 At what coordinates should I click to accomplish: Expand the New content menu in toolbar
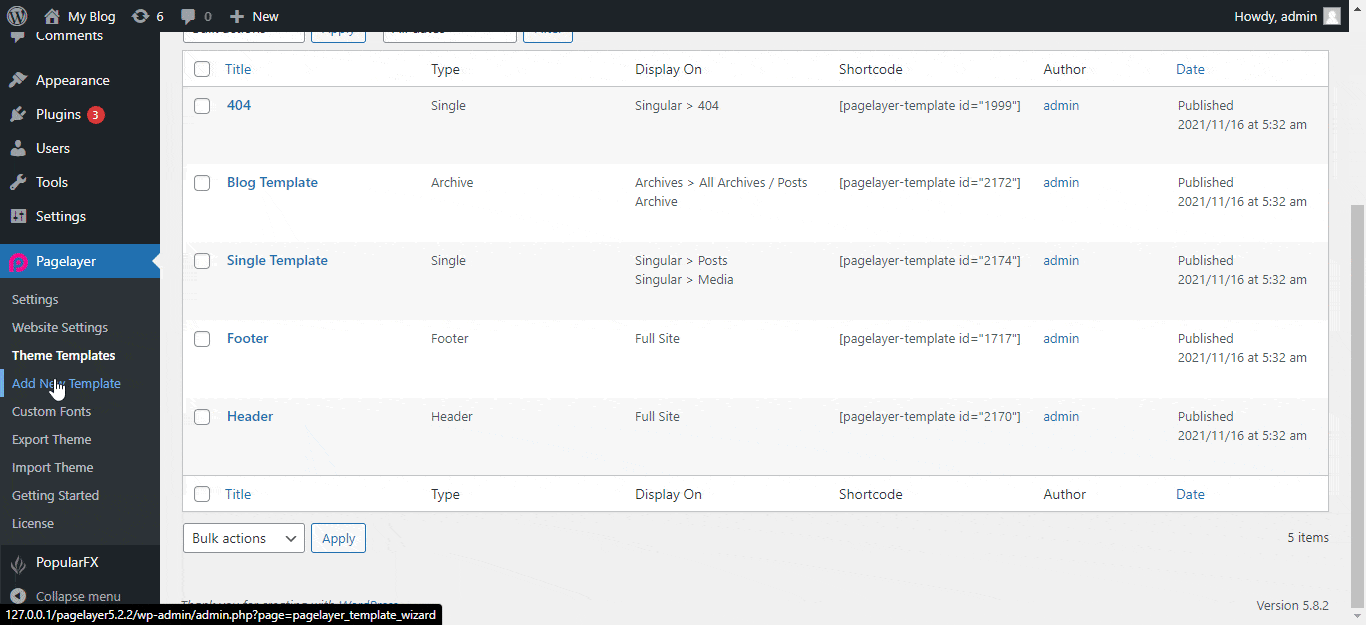(254, 16)
